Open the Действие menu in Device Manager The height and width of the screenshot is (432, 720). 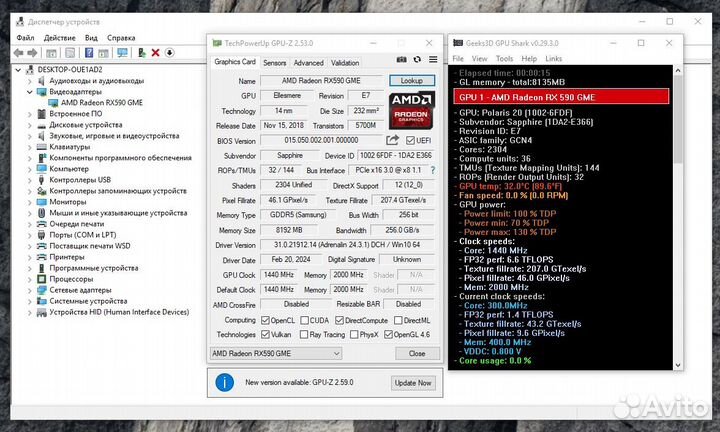pyautogui.click(x=60, y=38)
